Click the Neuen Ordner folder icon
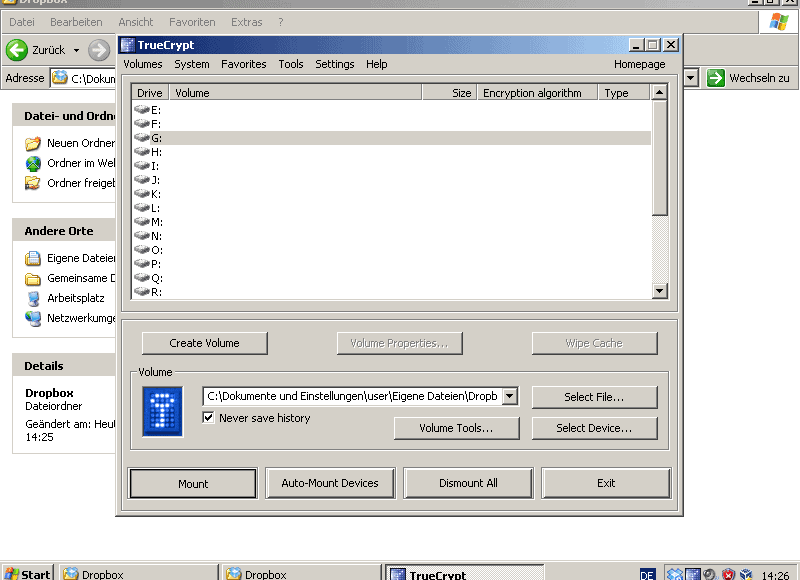Viewport: 800px width, 580px height. [x=33, y=143]
